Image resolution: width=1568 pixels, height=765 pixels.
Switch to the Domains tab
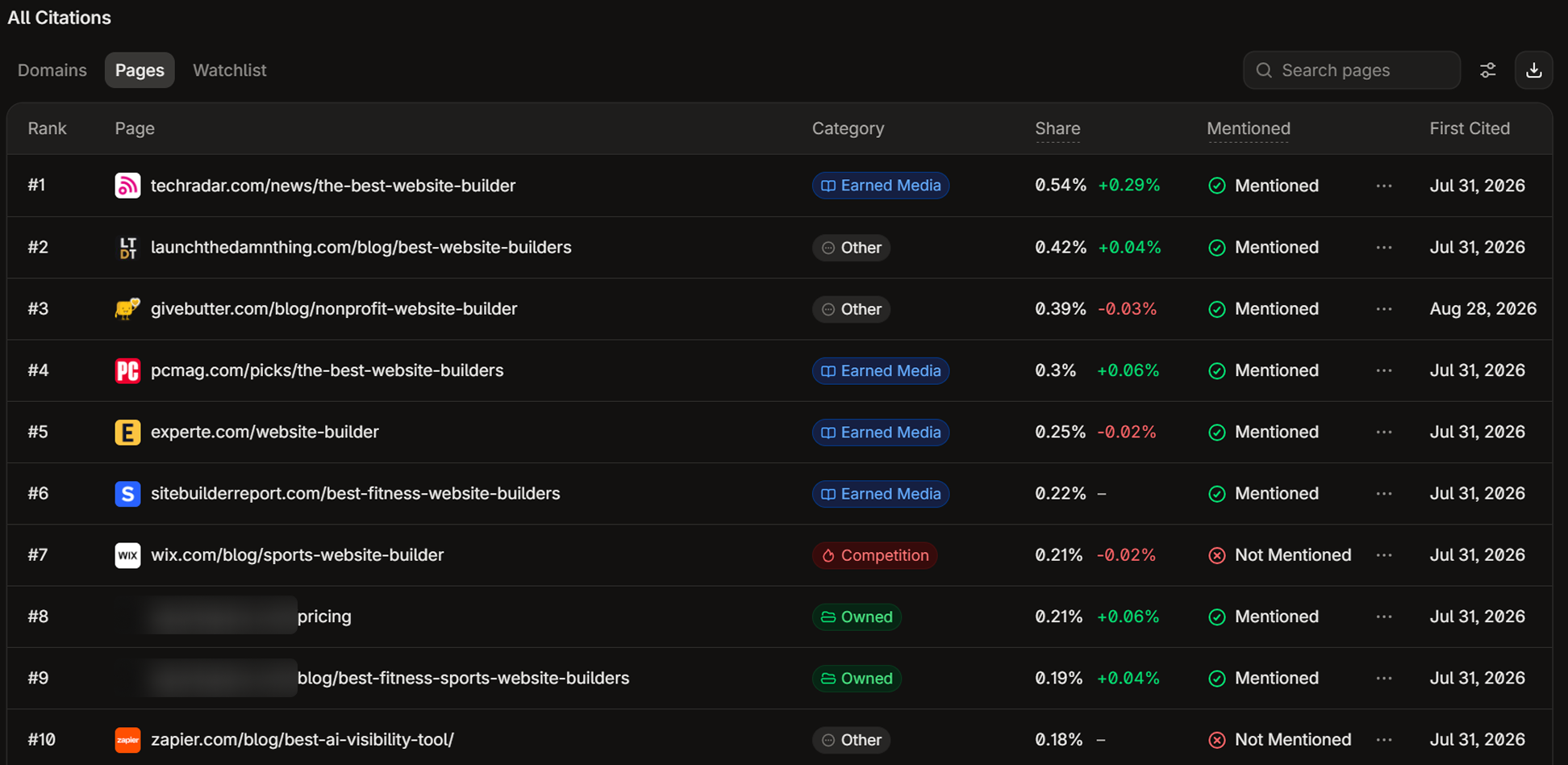52,70
